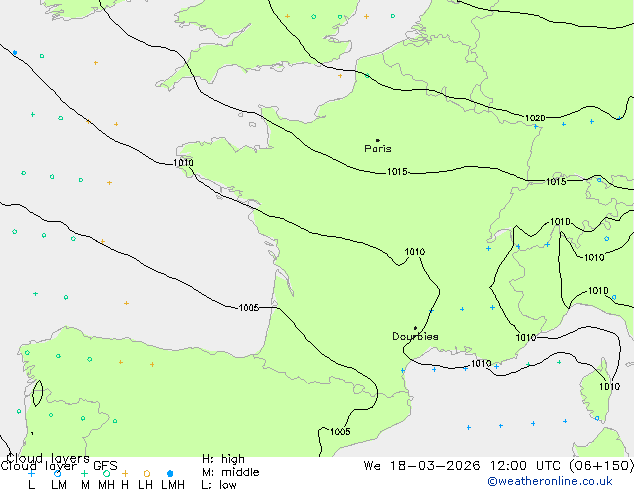Click the 'L: low' legend text
Viewport: 634px width, 490px height.
[219, 485]
